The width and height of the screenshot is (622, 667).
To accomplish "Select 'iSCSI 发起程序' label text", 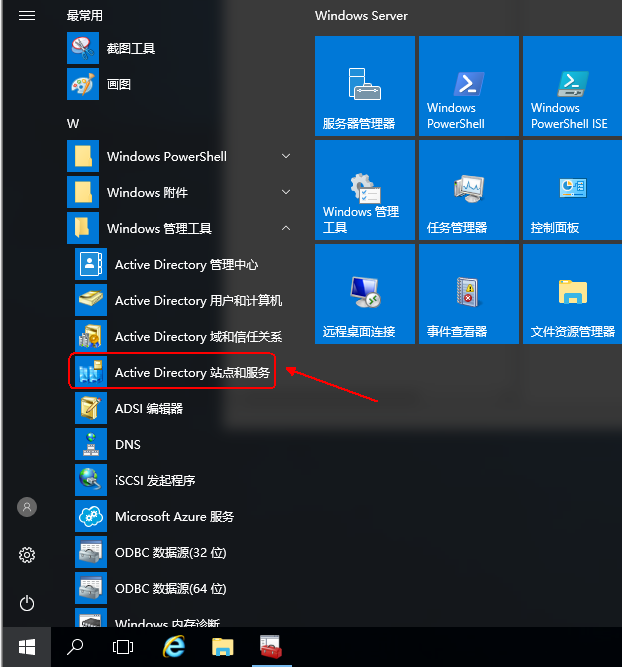I will coord(155,481).
